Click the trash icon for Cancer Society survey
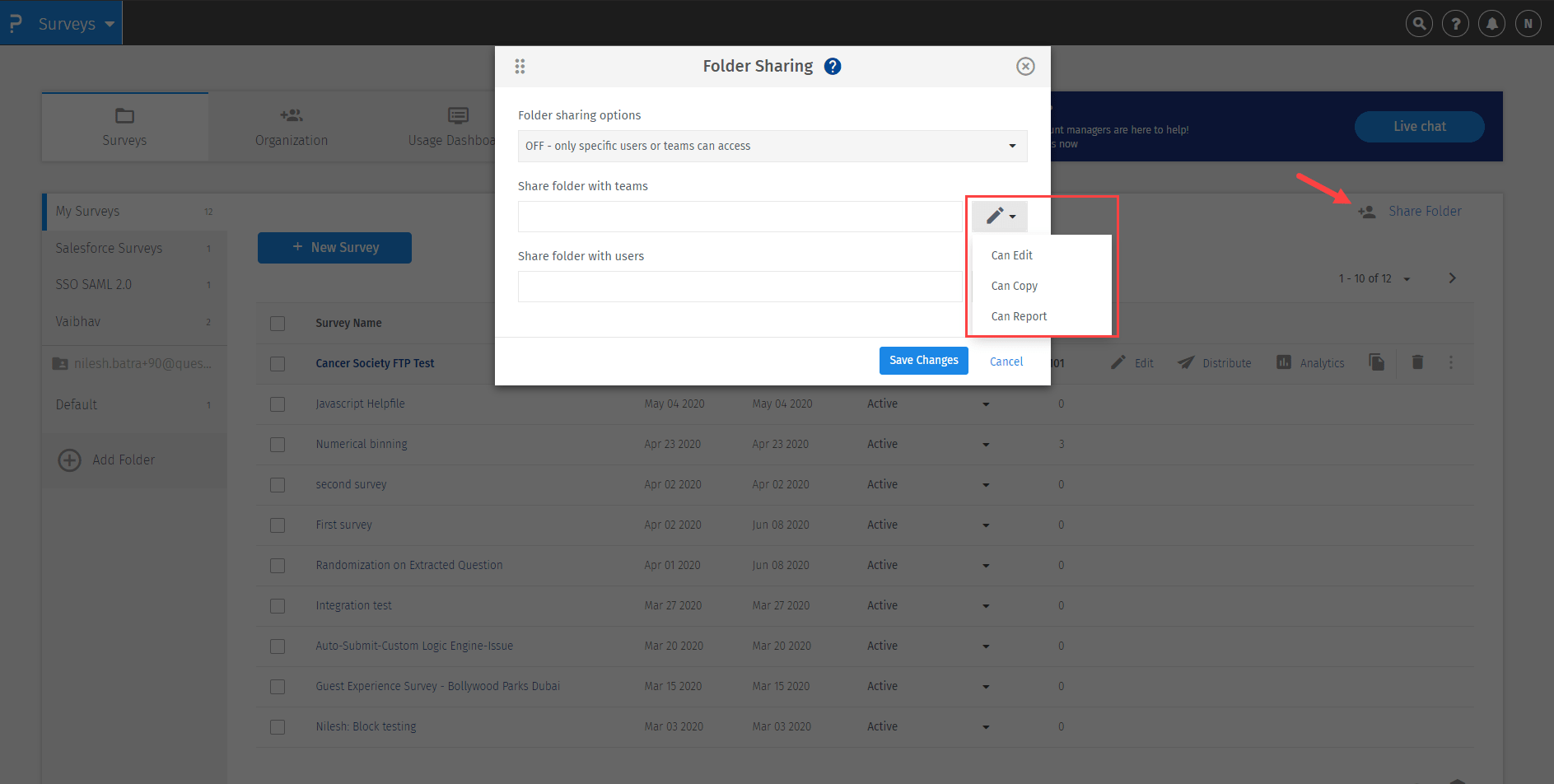 coord(1417,362)
